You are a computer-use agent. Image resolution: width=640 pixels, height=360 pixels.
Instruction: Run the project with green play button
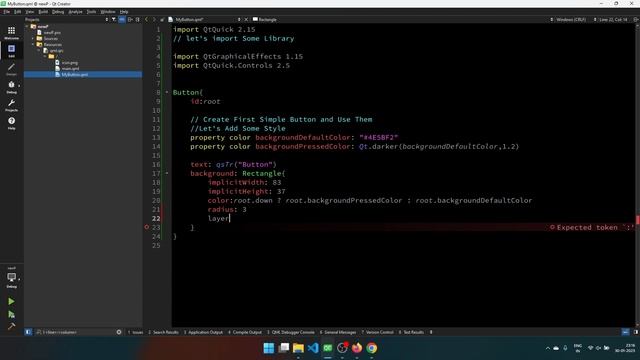click(x=11, y=301)
